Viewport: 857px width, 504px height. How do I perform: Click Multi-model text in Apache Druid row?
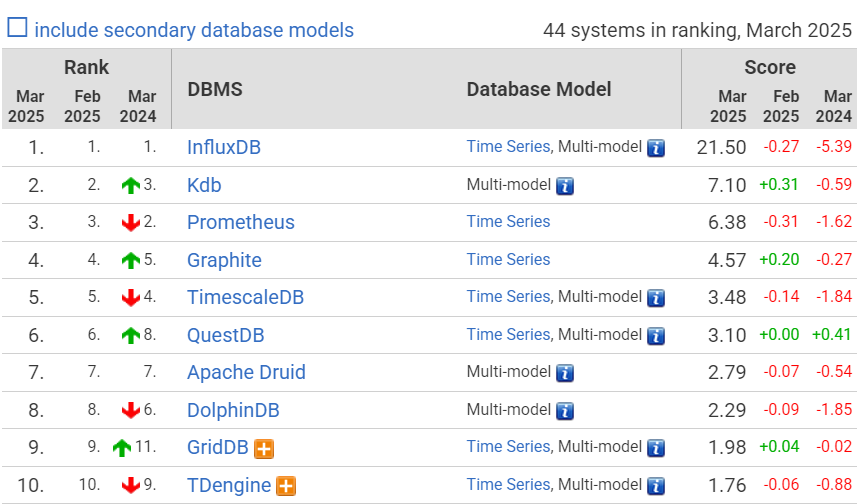click(x=508, y=372)
